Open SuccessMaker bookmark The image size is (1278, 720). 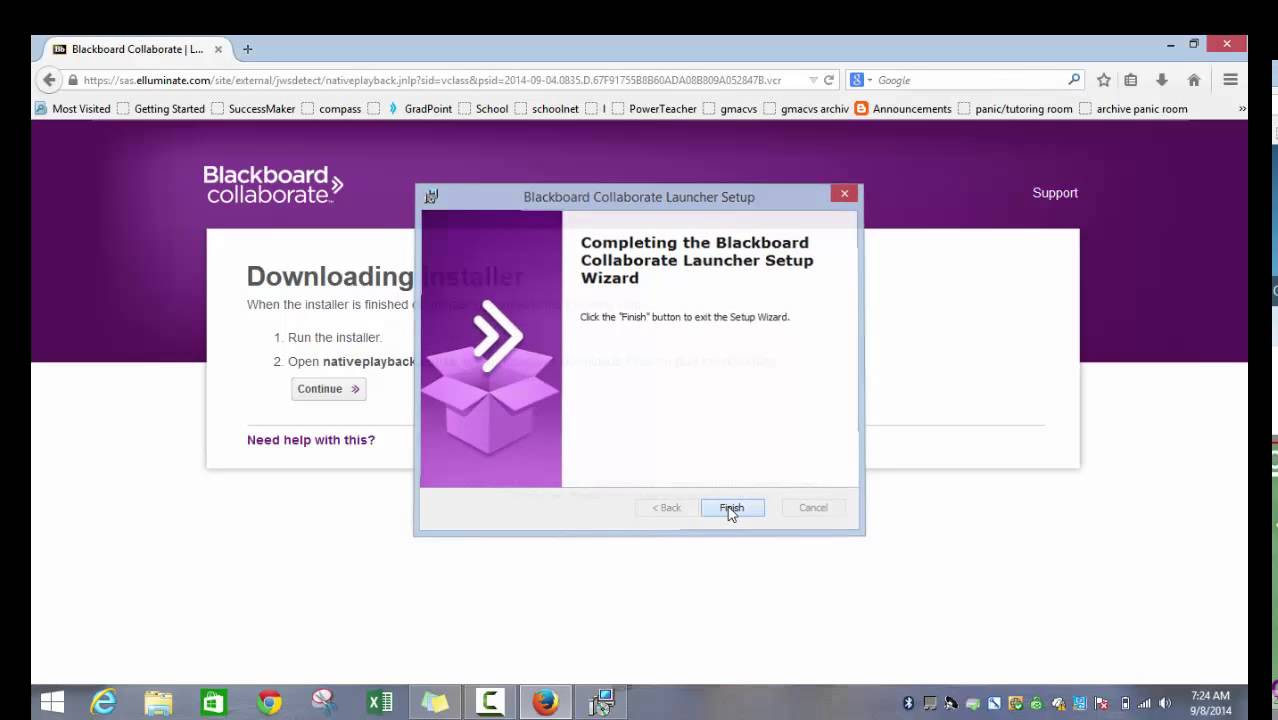[x=253, y=109]
